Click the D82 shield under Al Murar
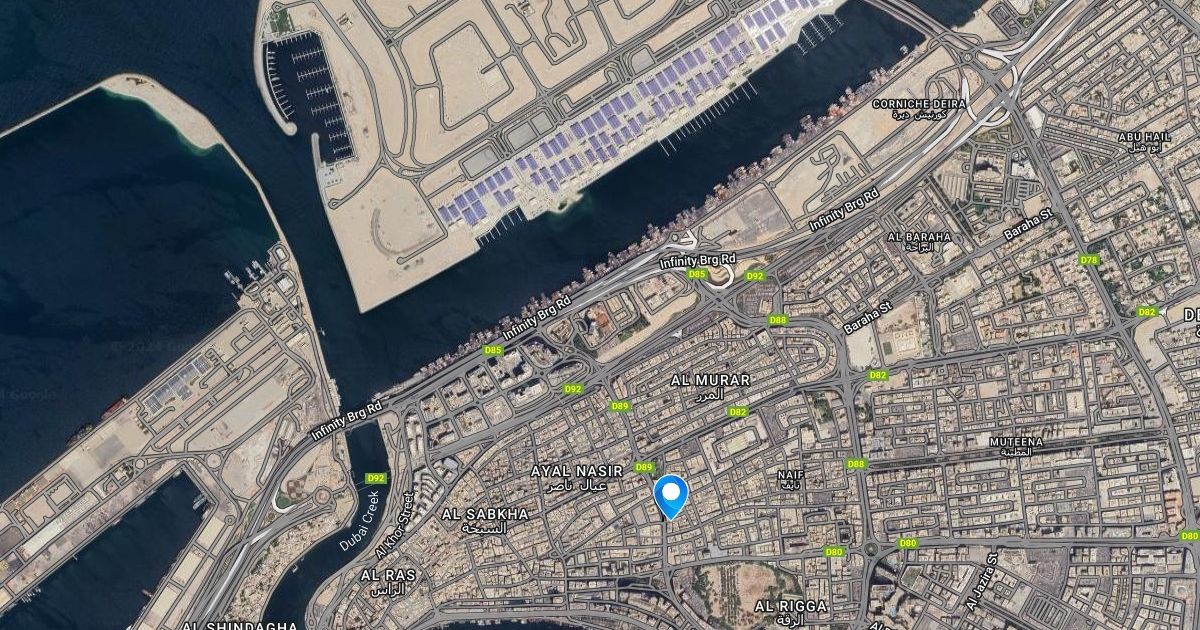The image size is (1200, 630). tap(738, 412)
